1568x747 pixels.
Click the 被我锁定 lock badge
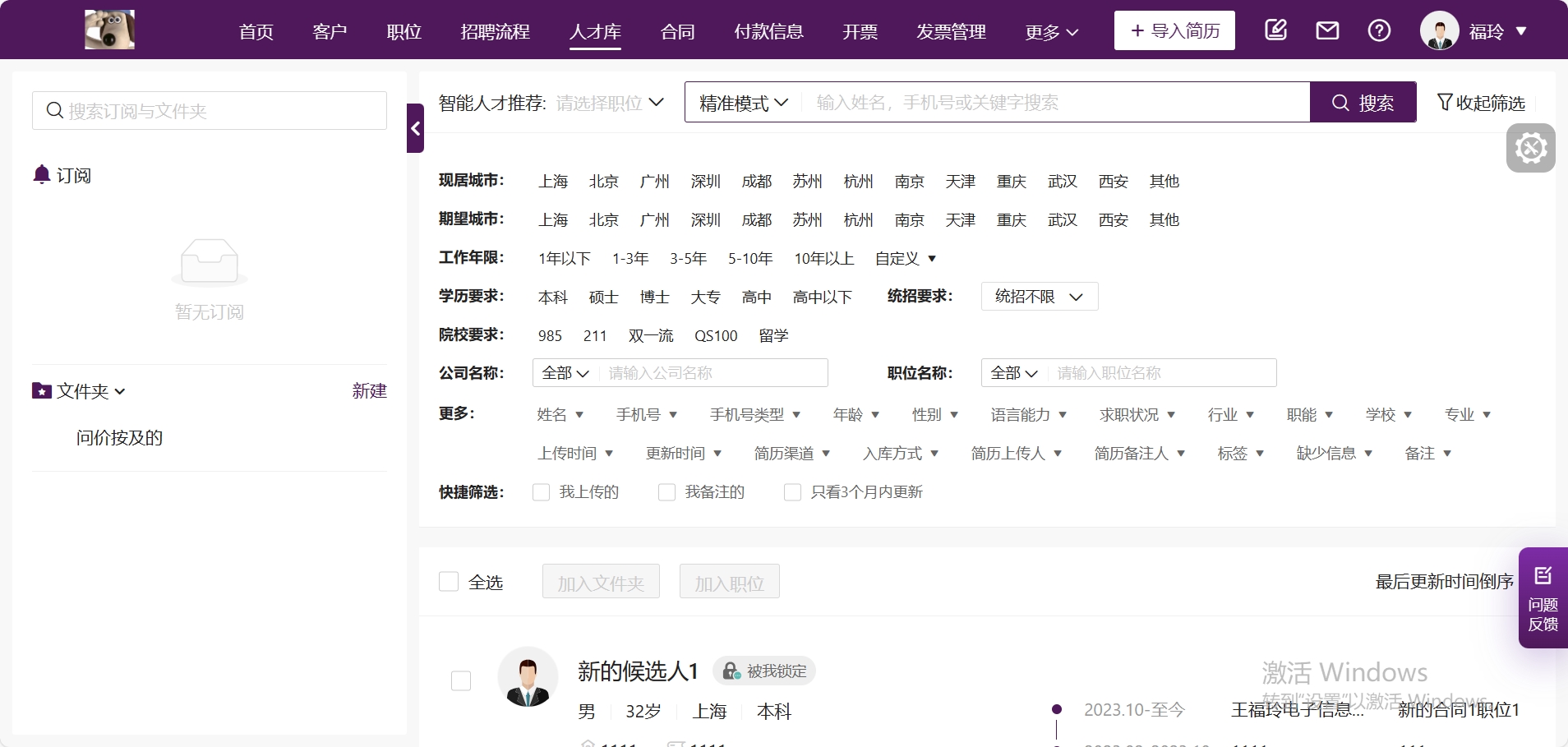764,671
